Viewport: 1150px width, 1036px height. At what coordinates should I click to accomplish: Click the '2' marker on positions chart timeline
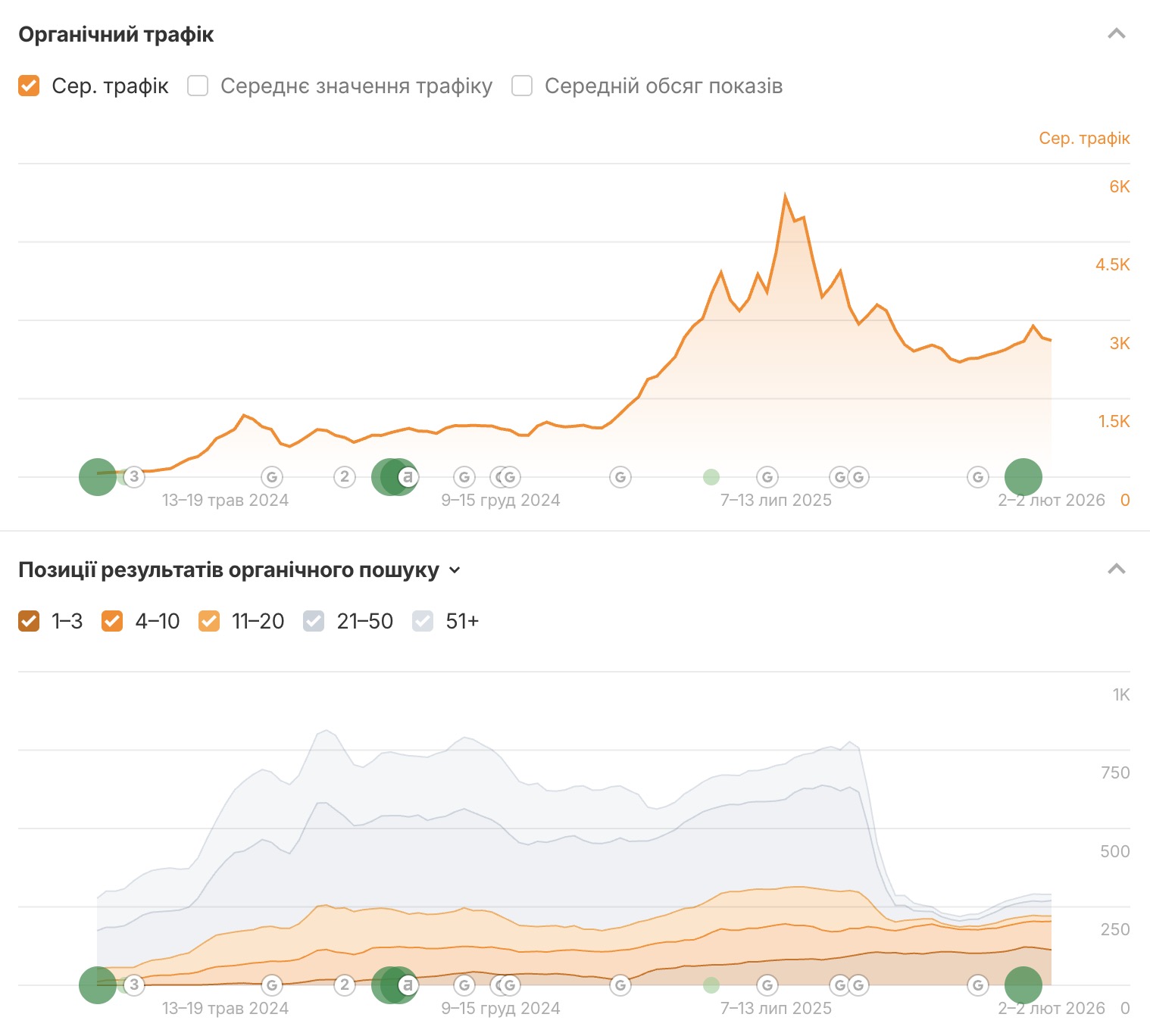pyautogui.click(x=345, y=985)
